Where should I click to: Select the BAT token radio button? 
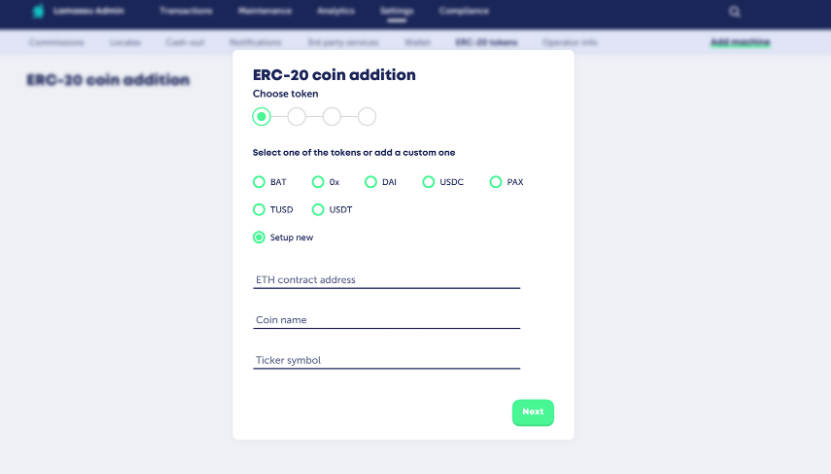point(259,182)
